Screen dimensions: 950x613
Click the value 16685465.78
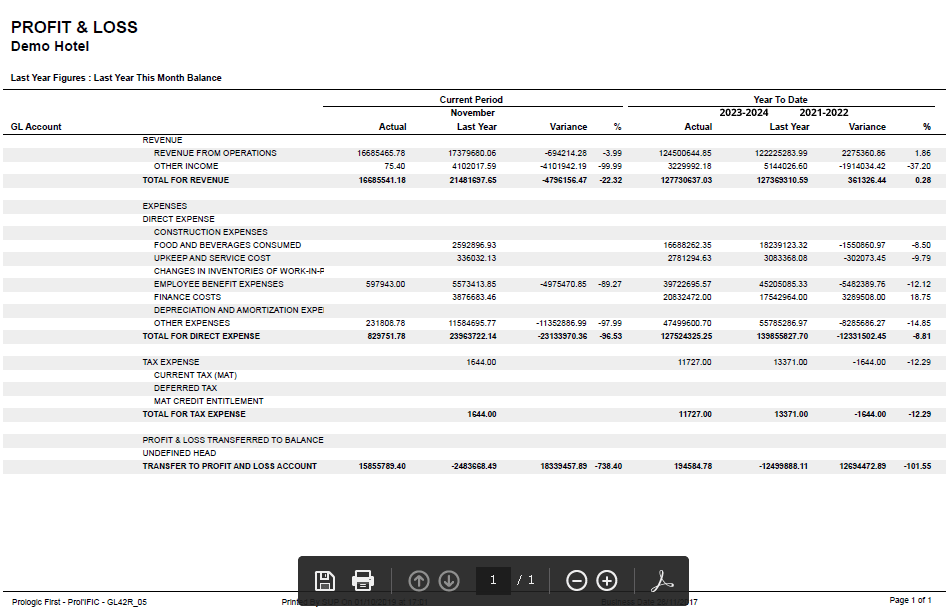coord(381,153)
